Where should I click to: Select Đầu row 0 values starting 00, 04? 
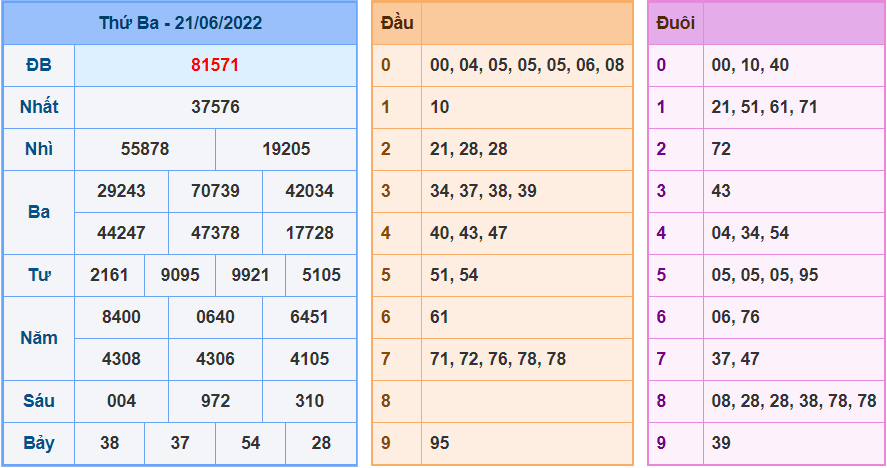coord(527,65)
